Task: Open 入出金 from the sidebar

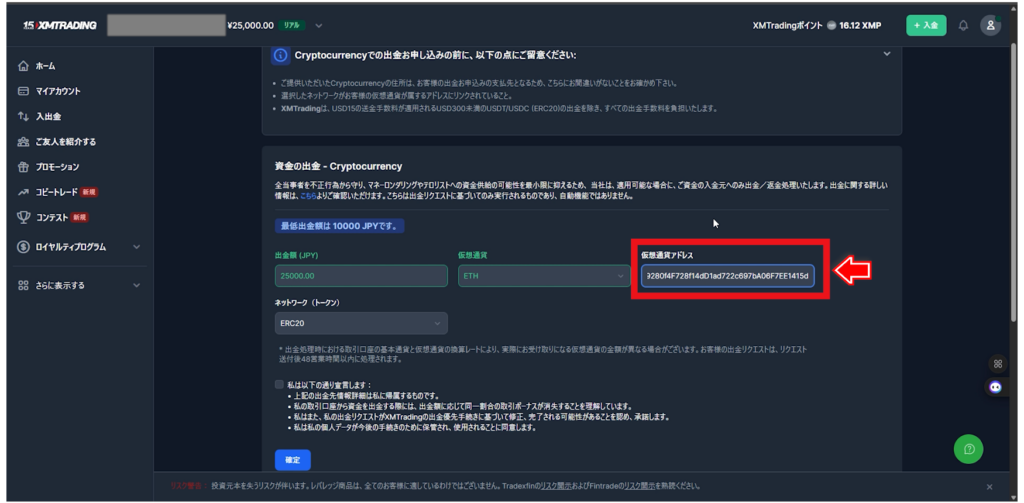Action: tap(48, 116)
